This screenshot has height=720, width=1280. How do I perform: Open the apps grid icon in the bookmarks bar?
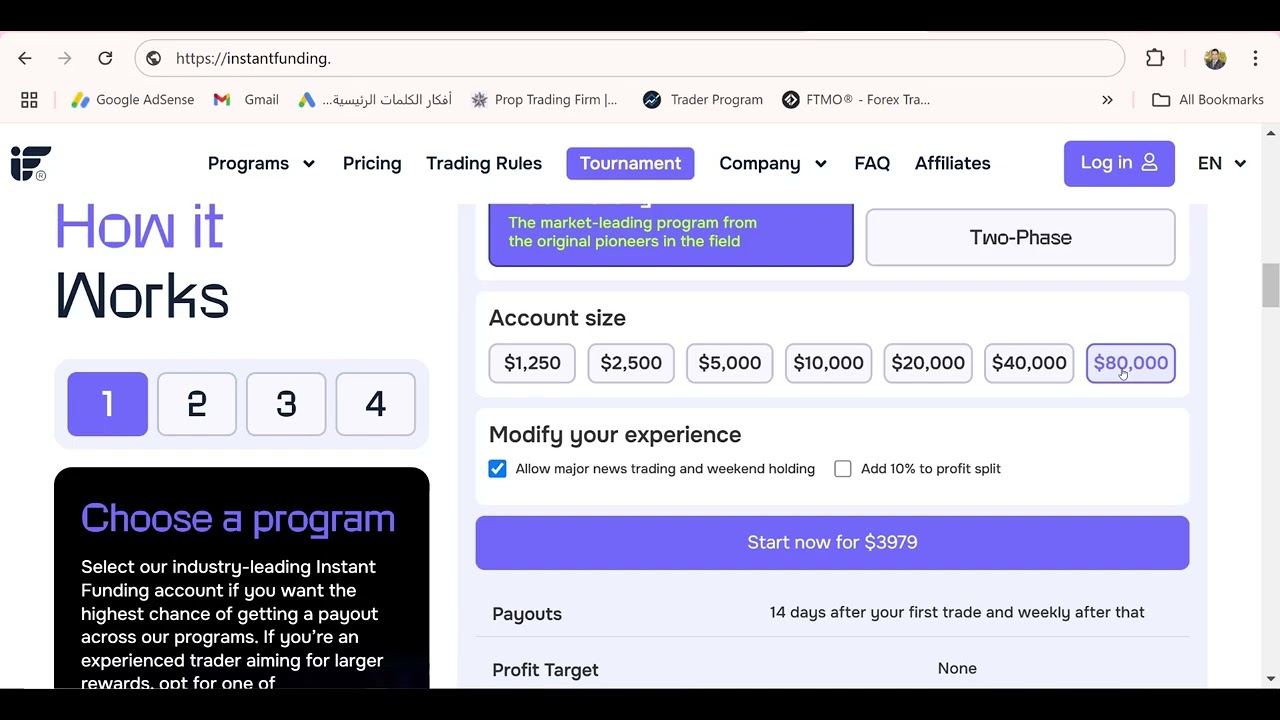(29, 100)
